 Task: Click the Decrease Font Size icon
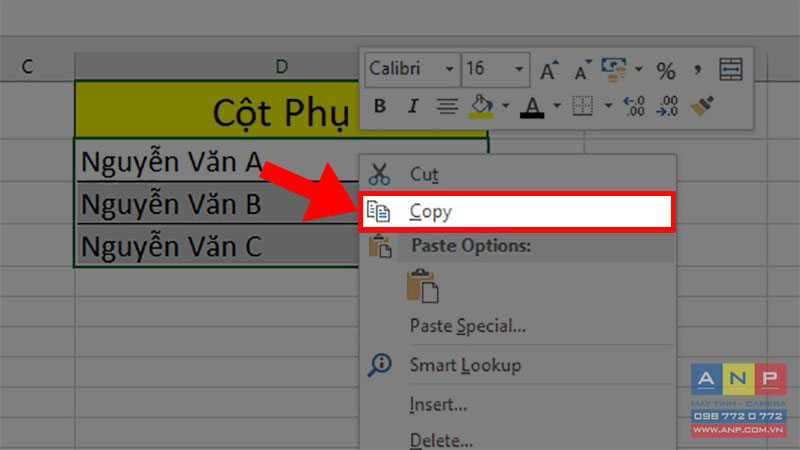[580, 70]
